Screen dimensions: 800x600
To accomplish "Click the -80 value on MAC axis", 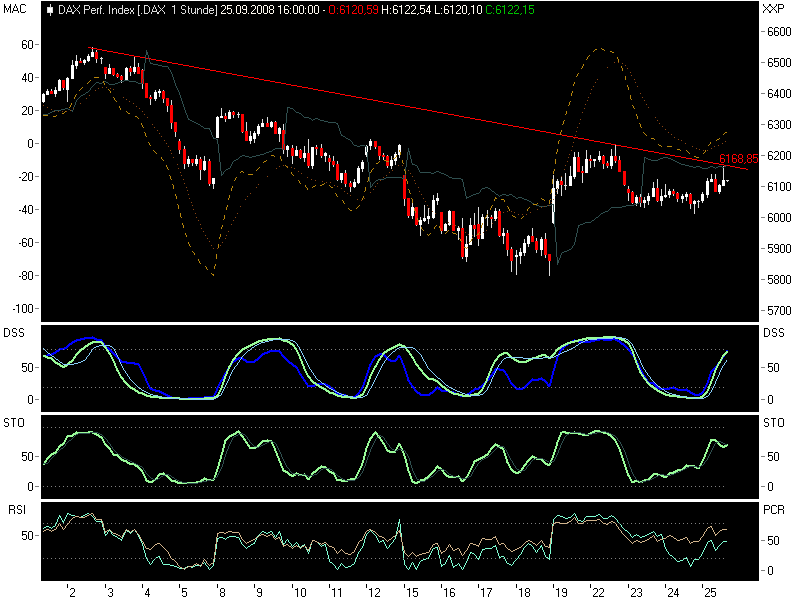I will pyautogui.click(x=25, y=276).
